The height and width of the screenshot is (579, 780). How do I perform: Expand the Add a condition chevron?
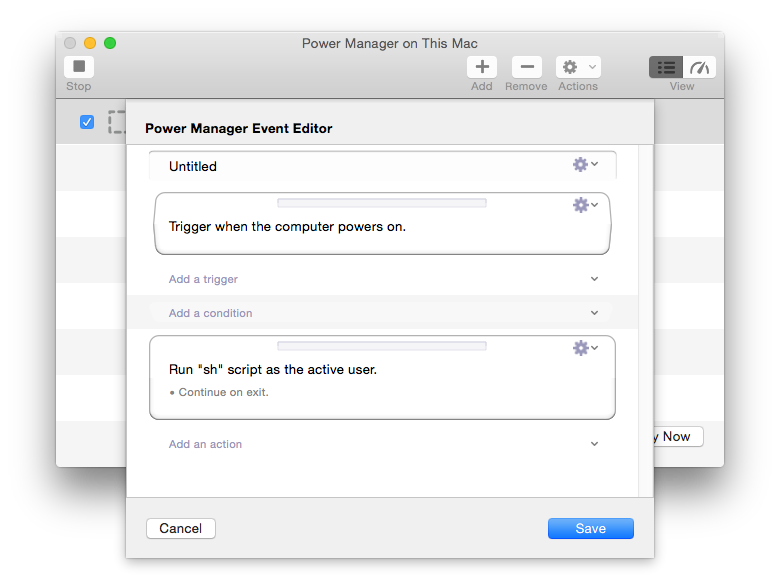tap(594, 313)
